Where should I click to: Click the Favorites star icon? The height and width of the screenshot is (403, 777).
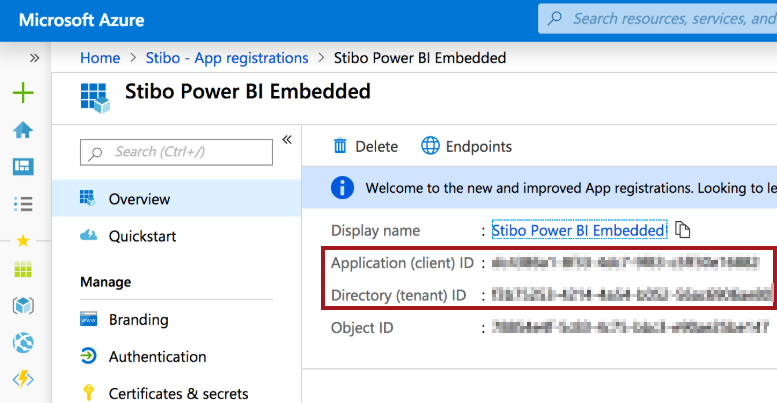[23, 240]
